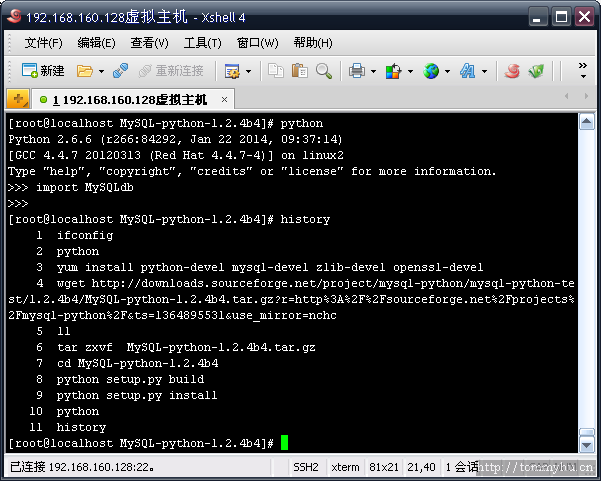Expand the font dropdown arrow
This screenshot has height=481, width=601.
click(x=484, y=71)
